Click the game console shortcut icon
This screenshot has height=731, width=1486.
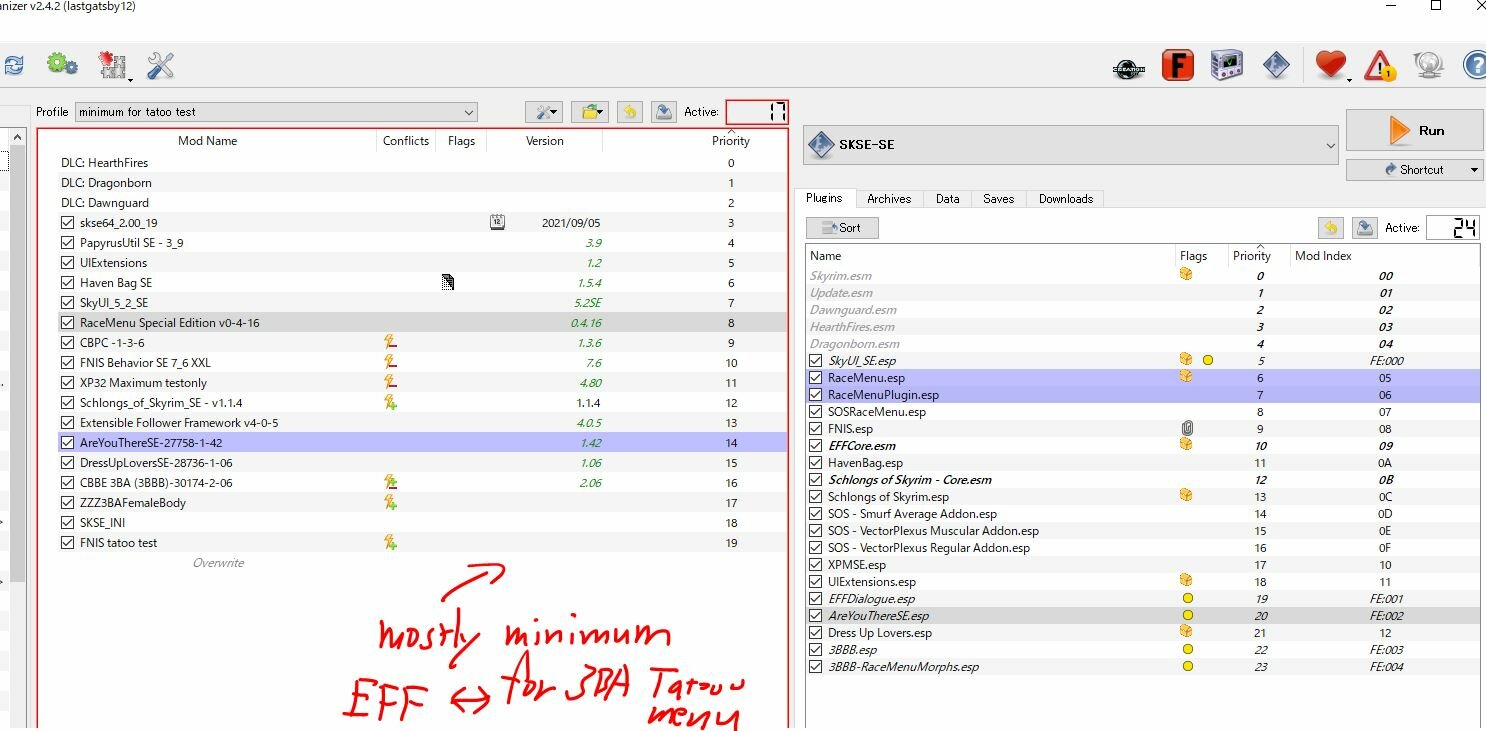1227,66
